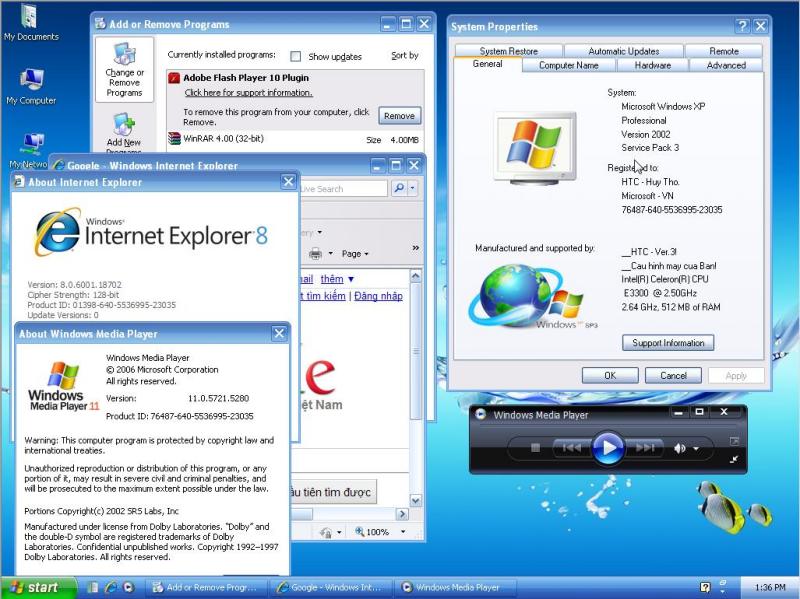Mute the Windows Media Player volume
The width and height of the screenshot is (800, 599).
680,448
